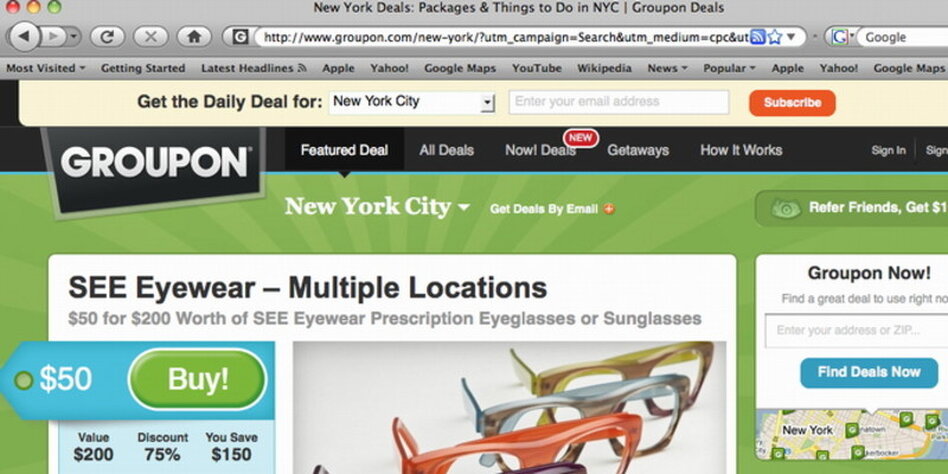This screenshot has height=474, width=948.
Task: Click the browser reload icon
Action: click(x=108, y=37)
